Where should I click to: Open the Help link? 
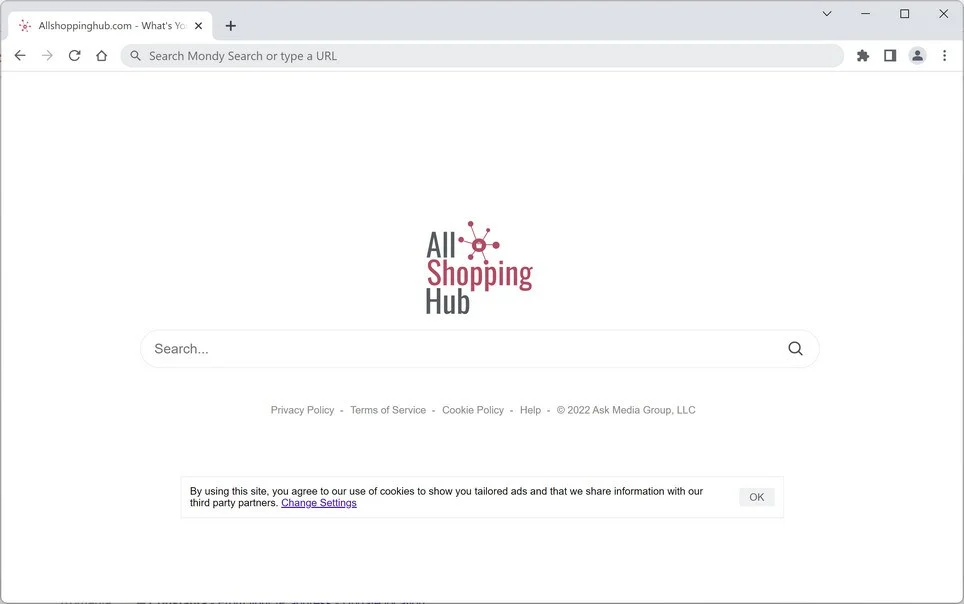click(x=531, y=410)
